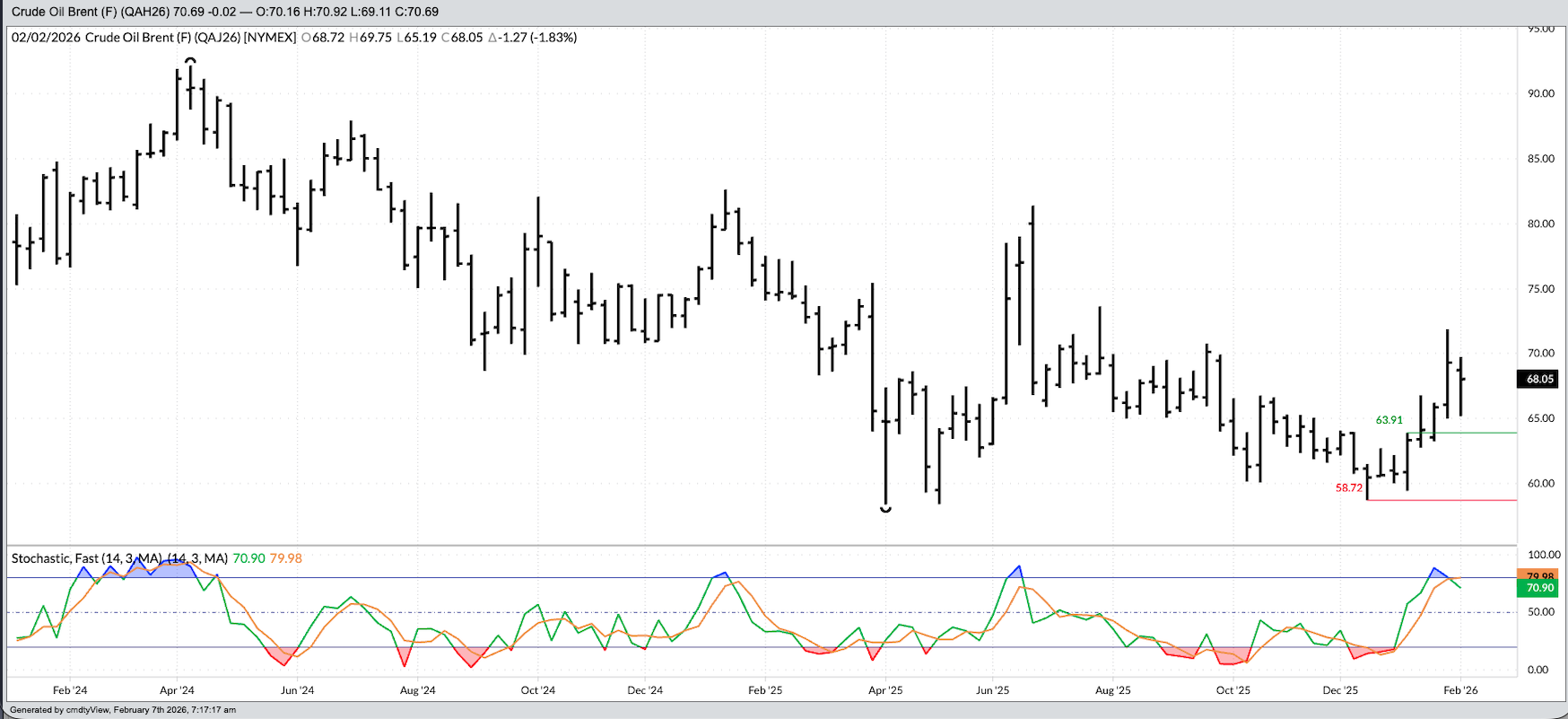Click the green 70.90 stochastic value tag
The image size is (1568, 719).
pos(1538,588)
